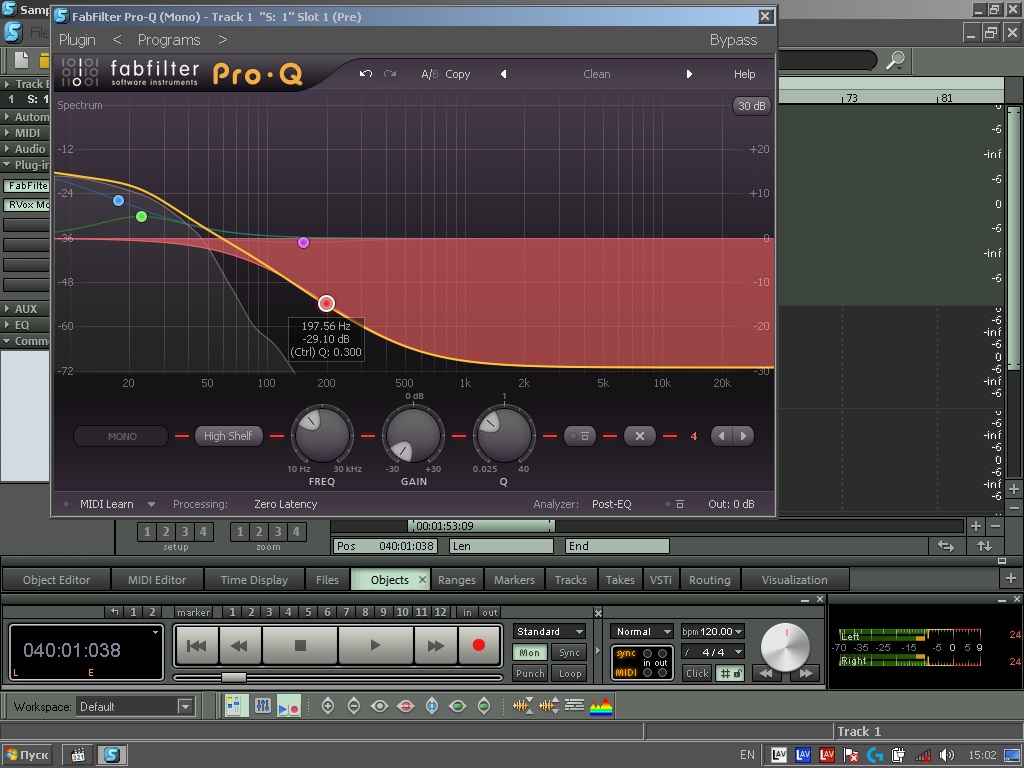The image size is (1024, 768).
Task: Select the previous EQ band arrow
Action: [721, 436]
